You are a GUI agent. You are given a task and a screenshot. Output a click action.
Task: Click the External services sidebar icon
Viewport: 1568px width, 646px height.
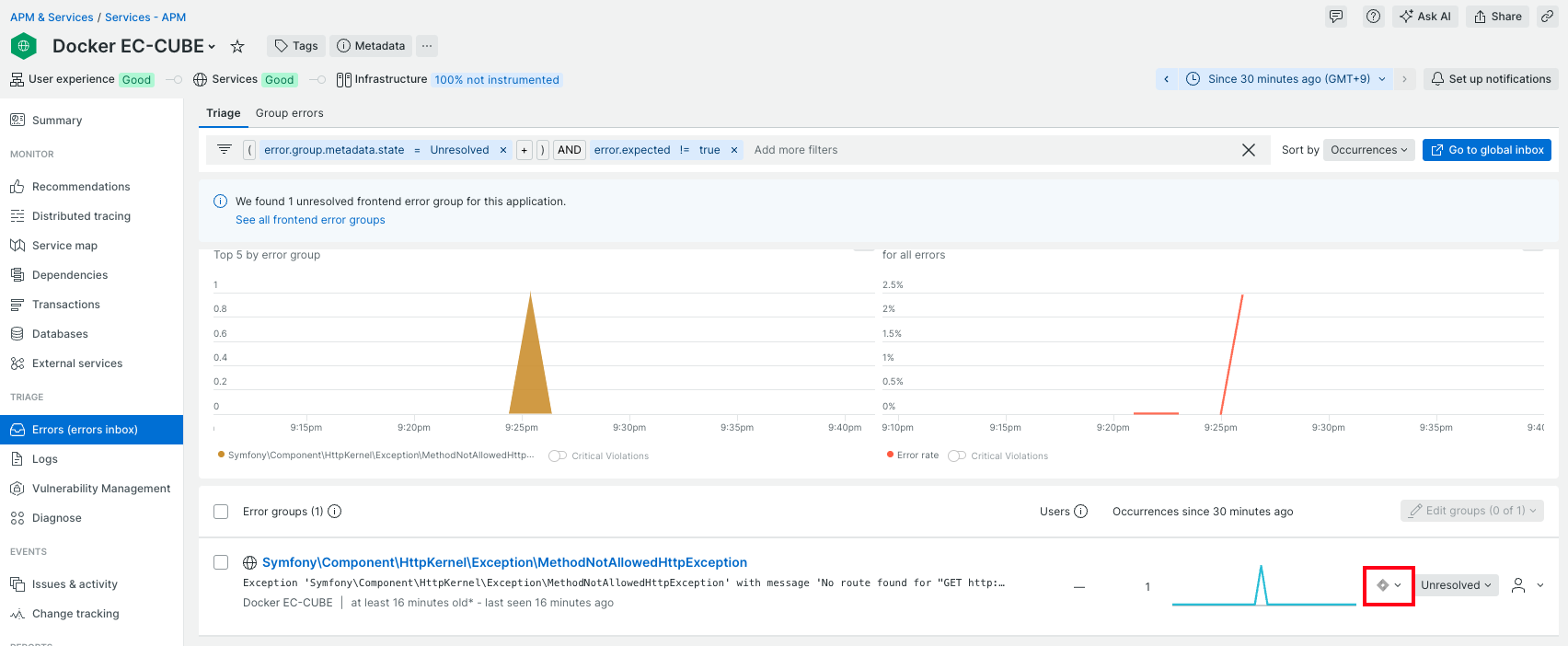pos(17,363)
